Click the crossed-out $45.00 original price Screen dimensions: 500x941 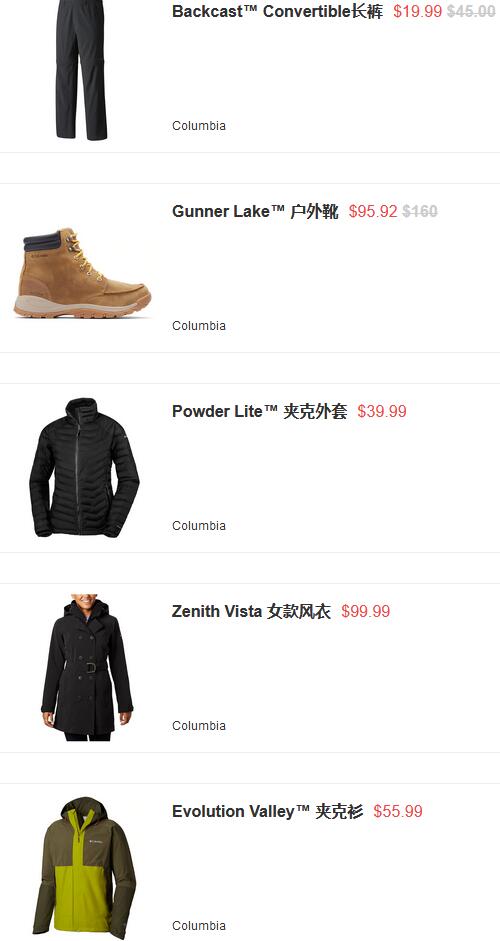471,11
